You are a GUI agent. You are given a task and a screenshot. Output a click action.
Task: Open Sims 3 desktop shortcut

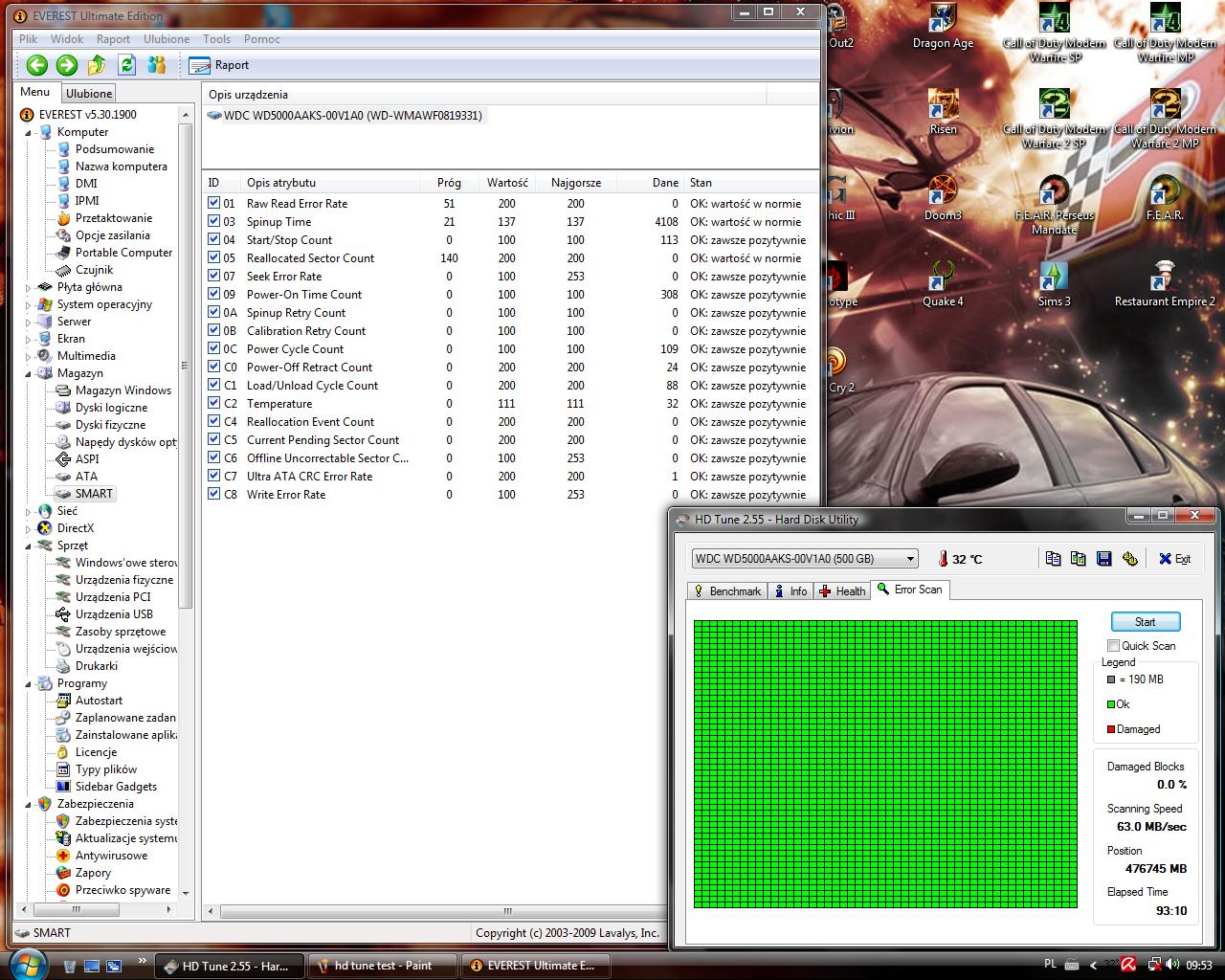click(x=1054, y=284)
